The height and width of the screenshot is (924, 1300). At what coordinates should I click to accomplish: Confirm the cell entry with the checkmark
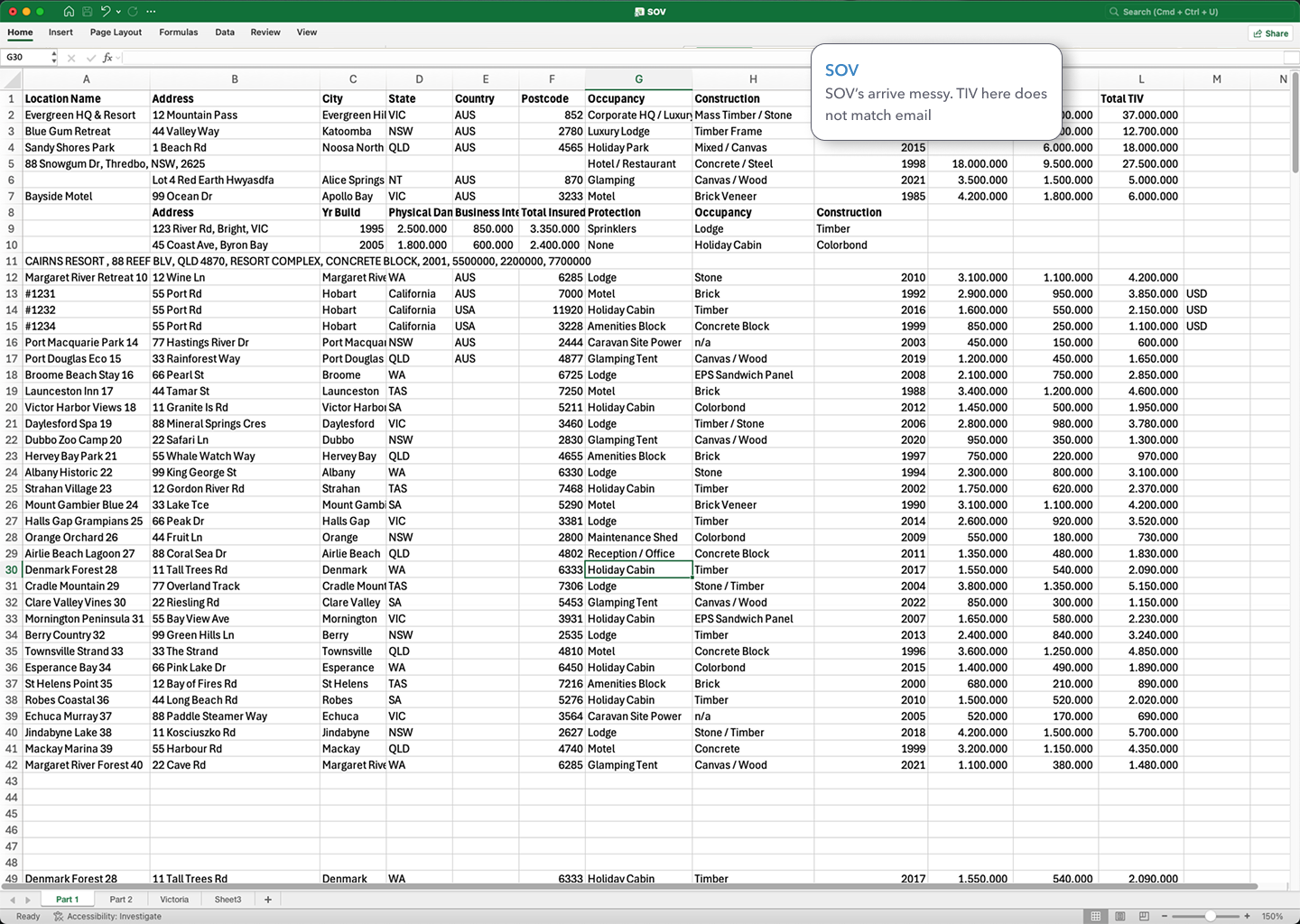click(x=90, y=57)
